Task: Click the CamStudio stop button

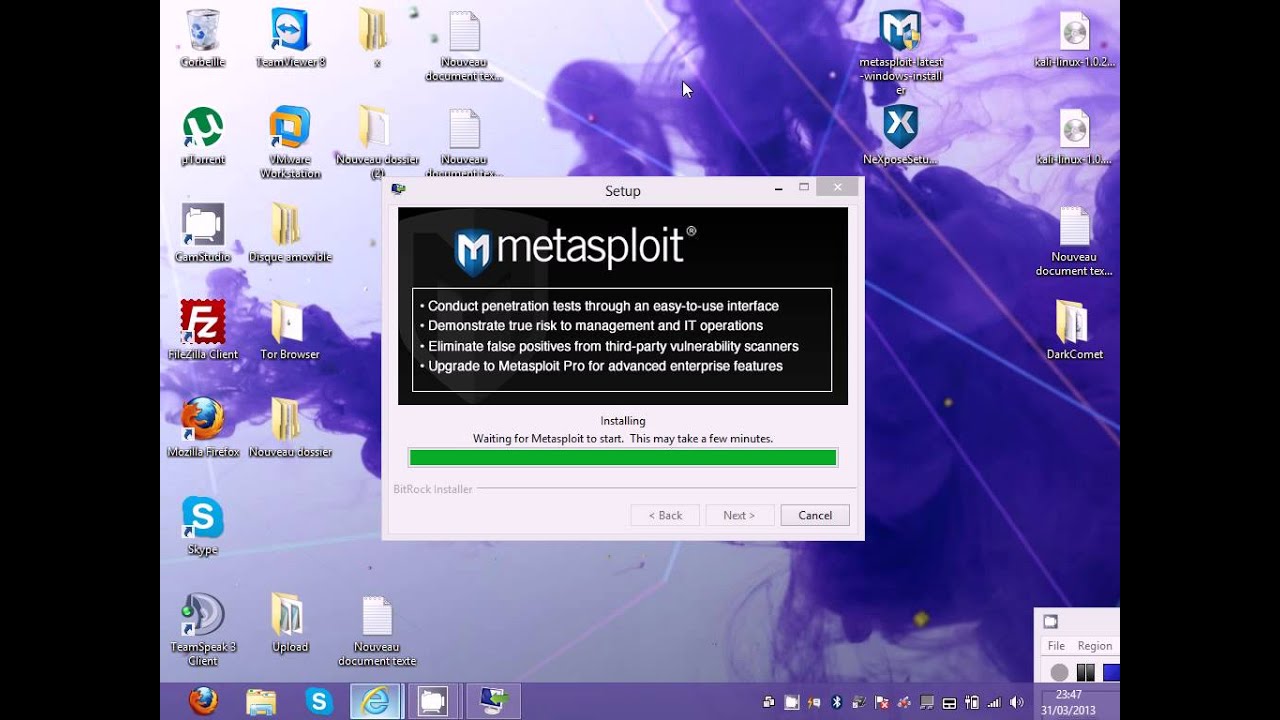Action: click(x=1110, y=672)
